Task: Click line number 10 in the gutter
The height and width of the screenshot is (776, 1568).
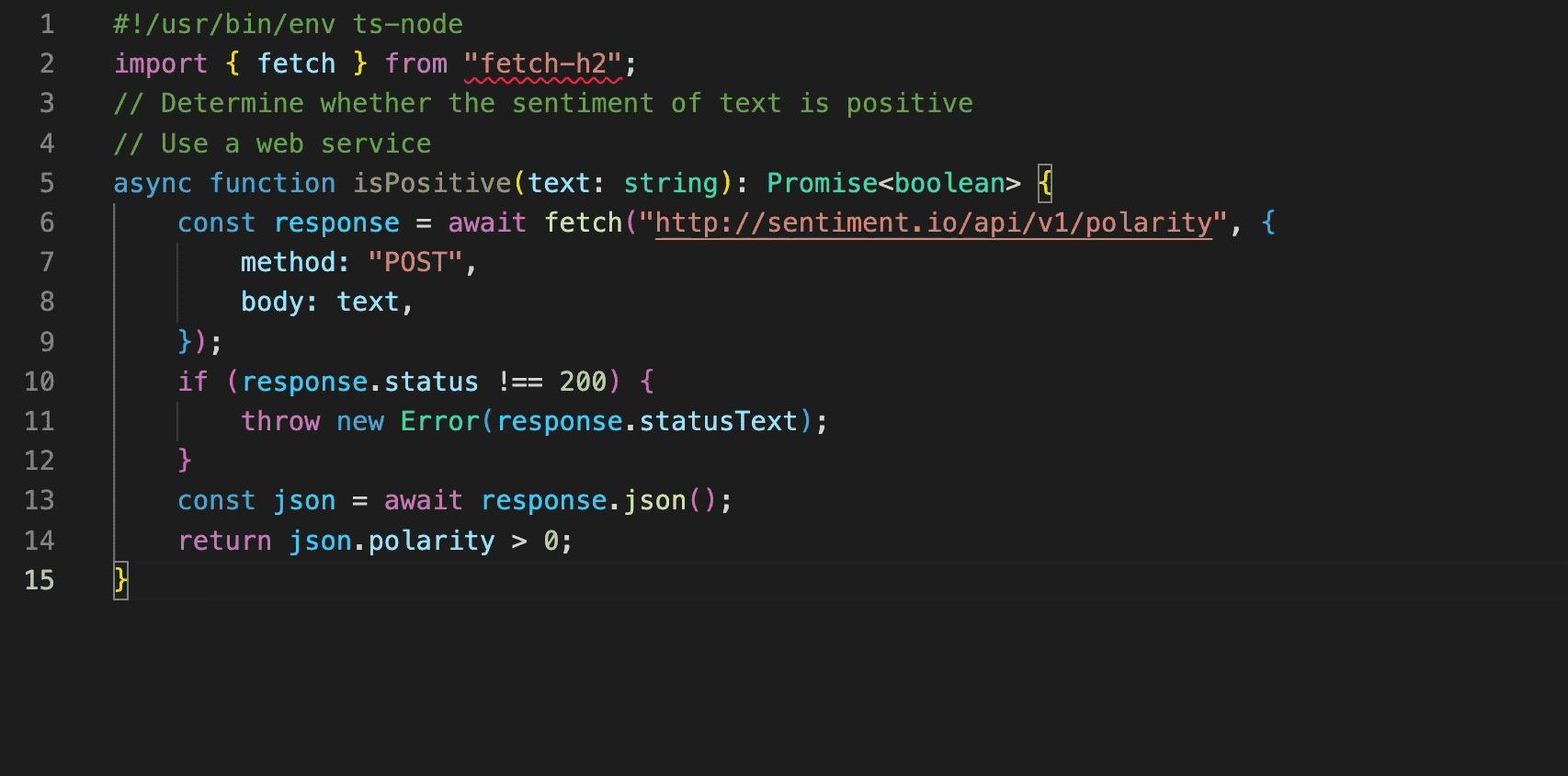Action: pyautogui.click(x=40, y=382)
